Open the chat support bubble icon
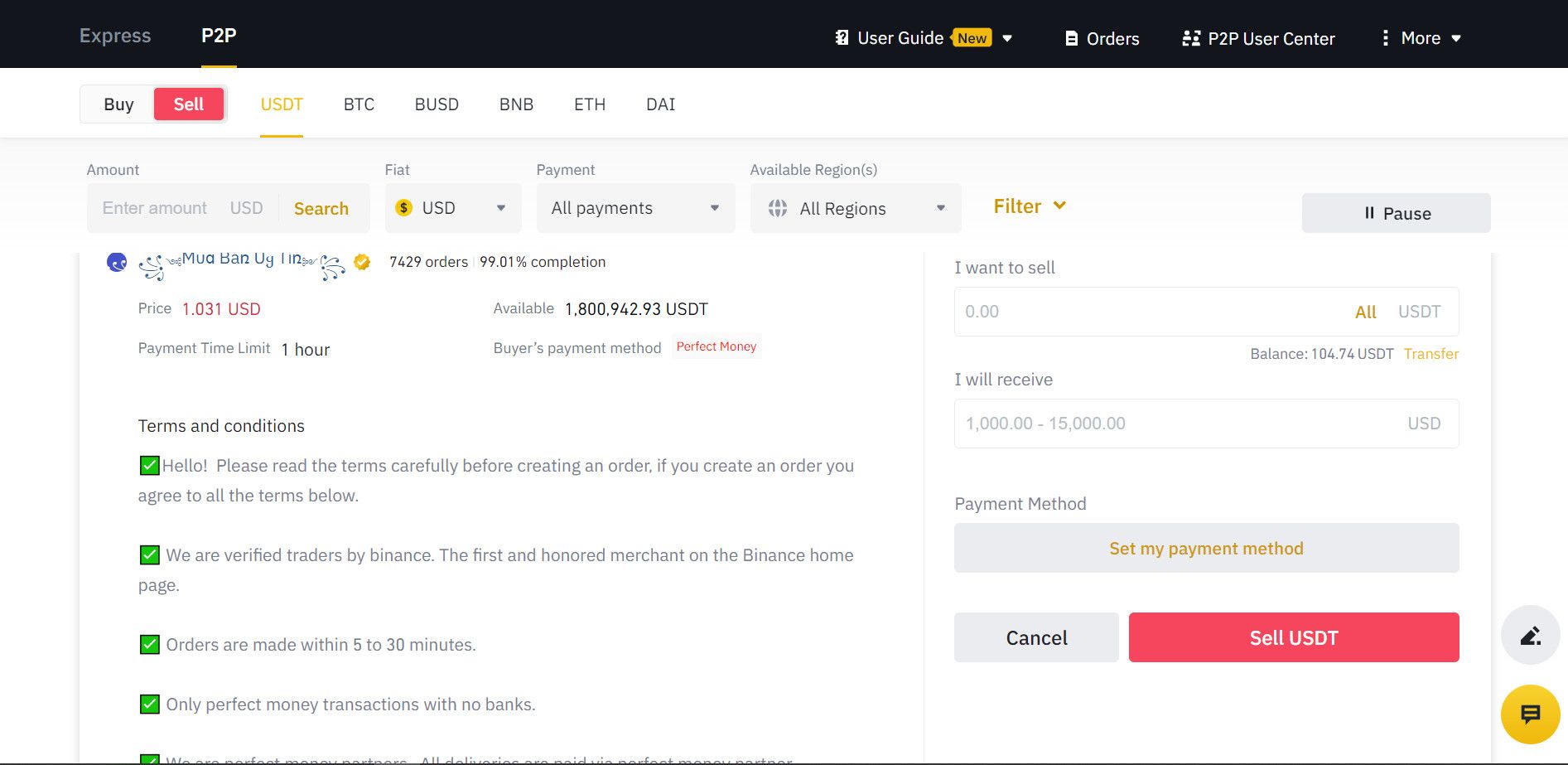The image size is (1568, 765). coord(1530,714)
